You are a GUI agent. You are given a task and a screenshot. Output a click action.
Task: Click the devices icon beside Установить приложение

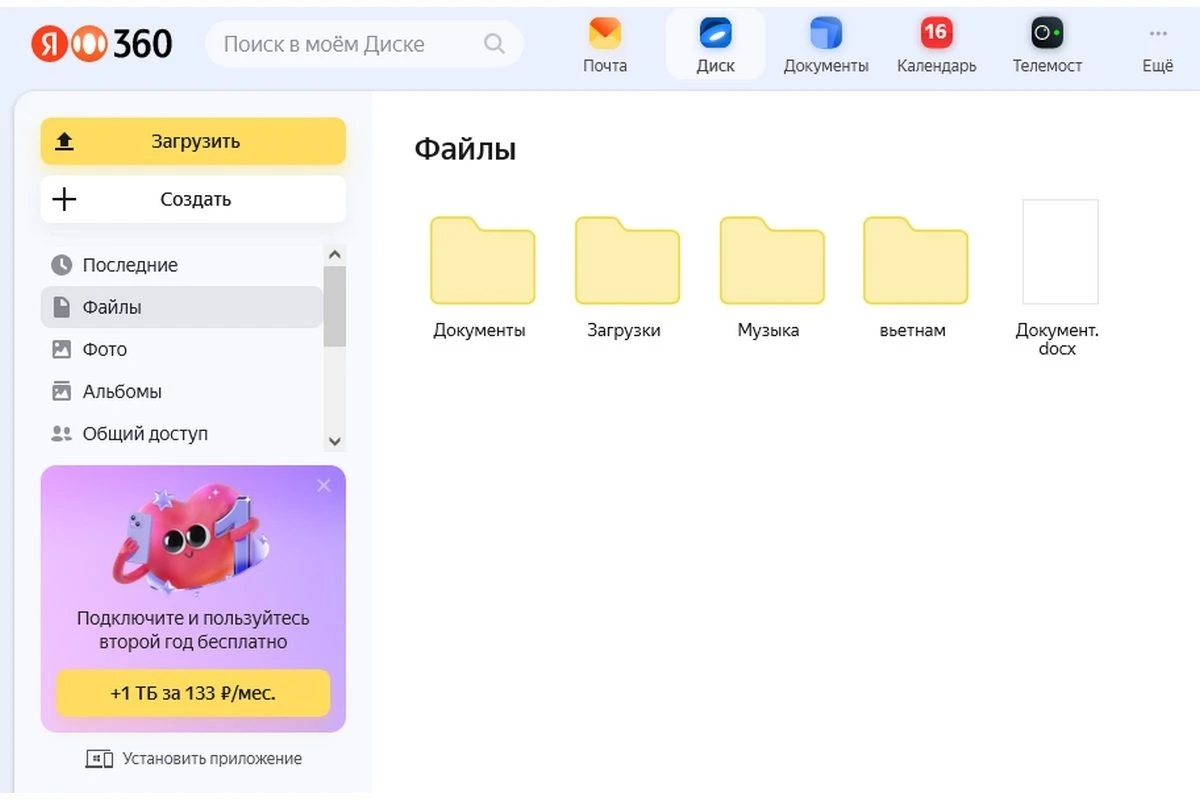[x=100, y=759]
